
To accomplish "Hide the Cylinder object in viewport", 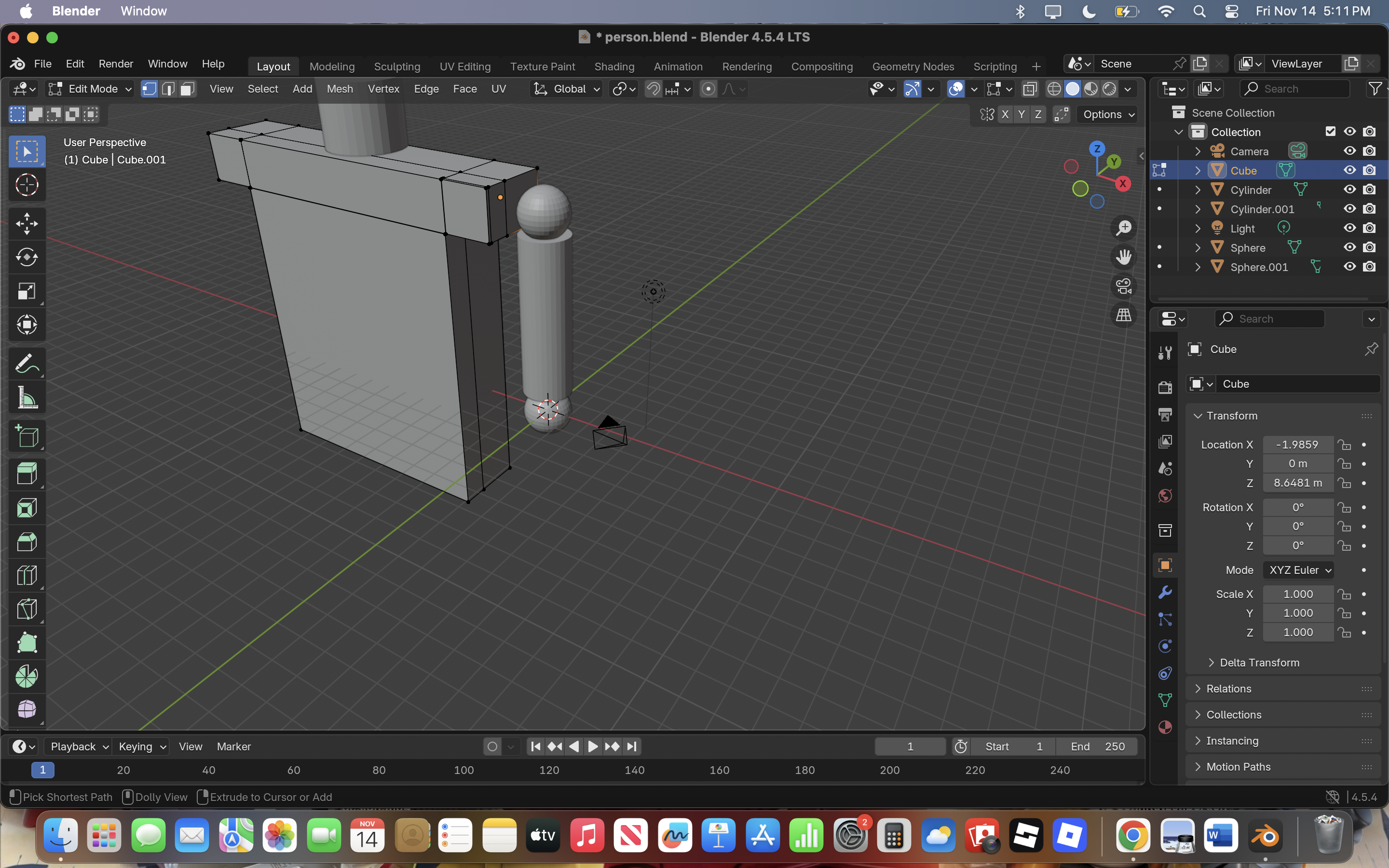I will [1349, 190].
